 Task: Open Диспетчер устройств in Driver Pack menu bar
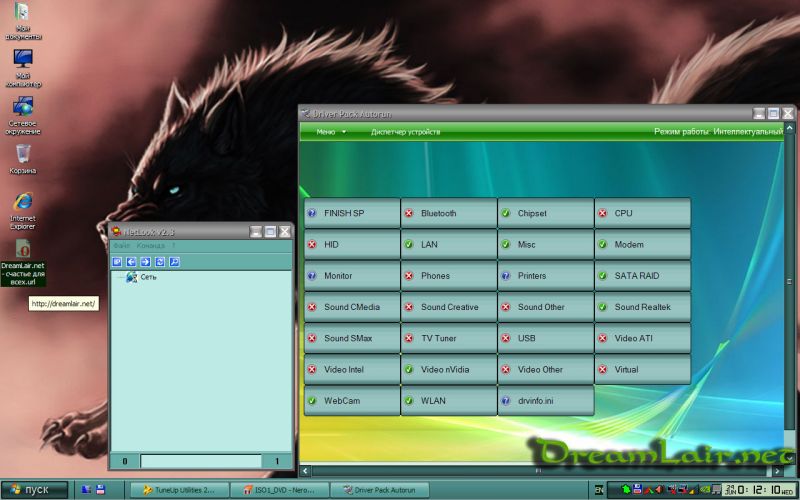[405, 131]
